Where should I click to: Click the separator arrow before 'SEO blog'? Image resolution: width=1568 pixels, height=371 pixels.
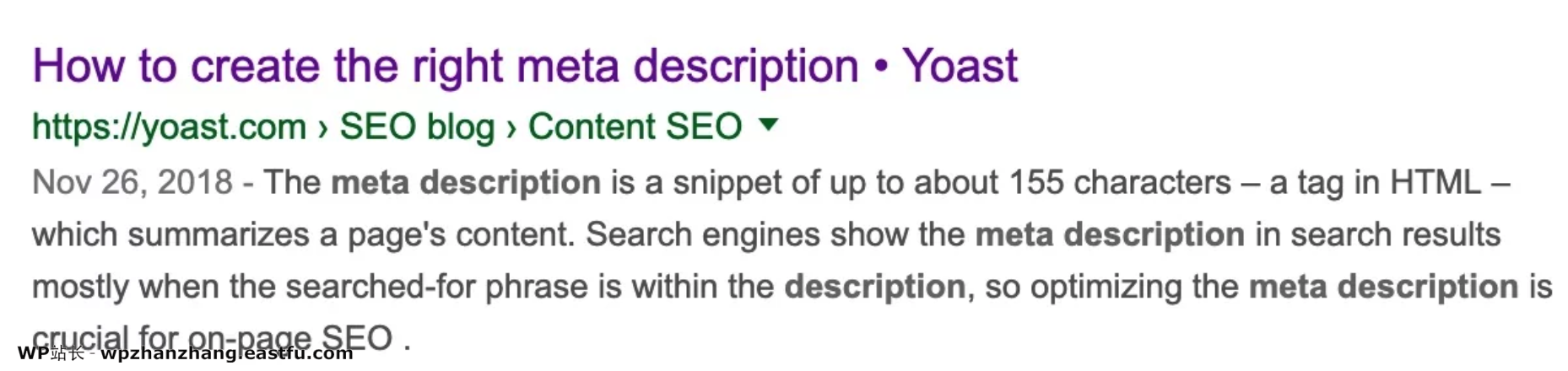click(322, 127)
